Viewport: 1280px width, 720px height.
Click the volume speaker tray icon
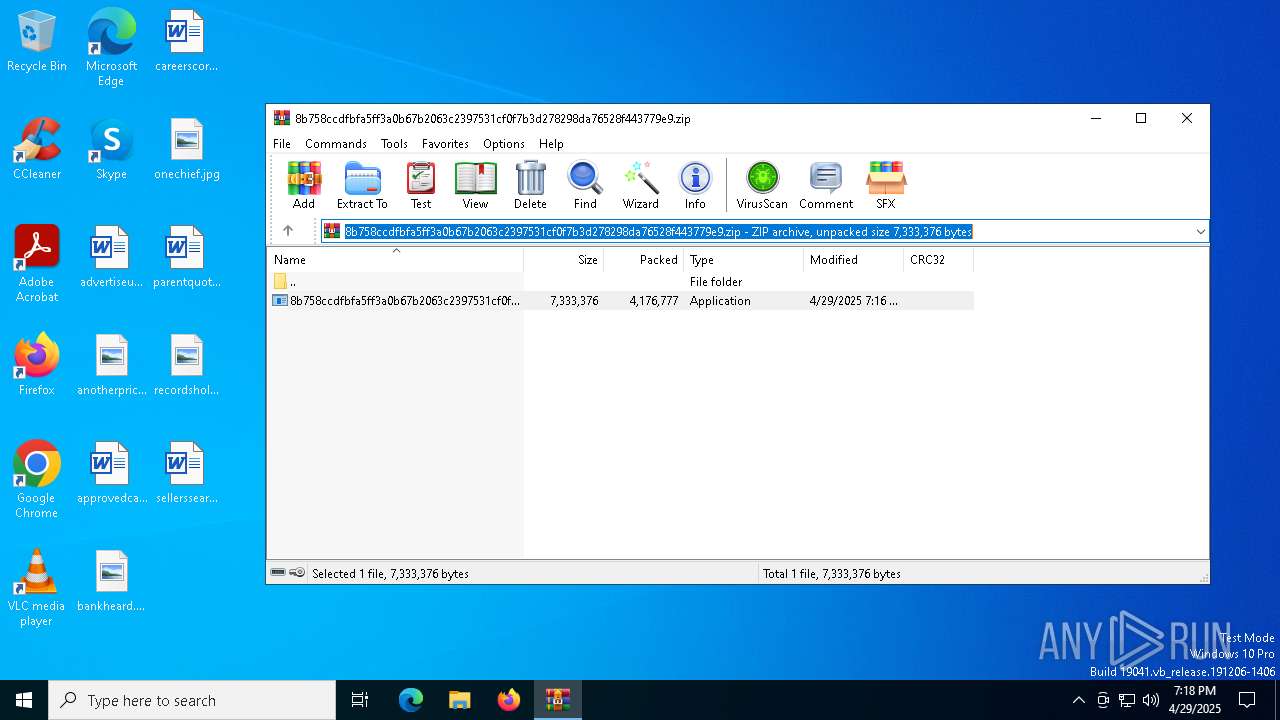(x=1151, y=700)
